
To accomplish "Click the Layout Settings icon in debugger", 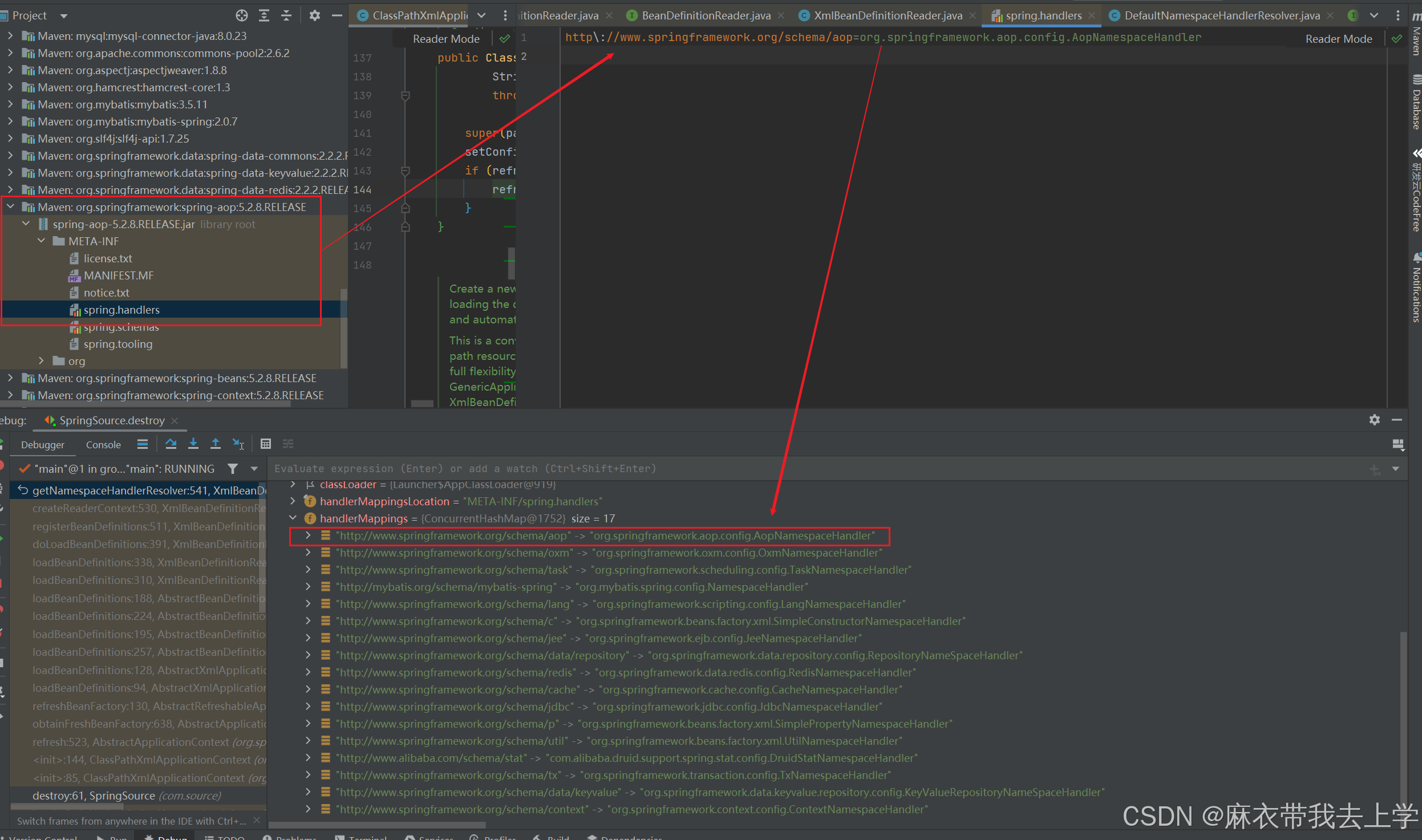I will pyautogui.click(x=1398, y=444).
